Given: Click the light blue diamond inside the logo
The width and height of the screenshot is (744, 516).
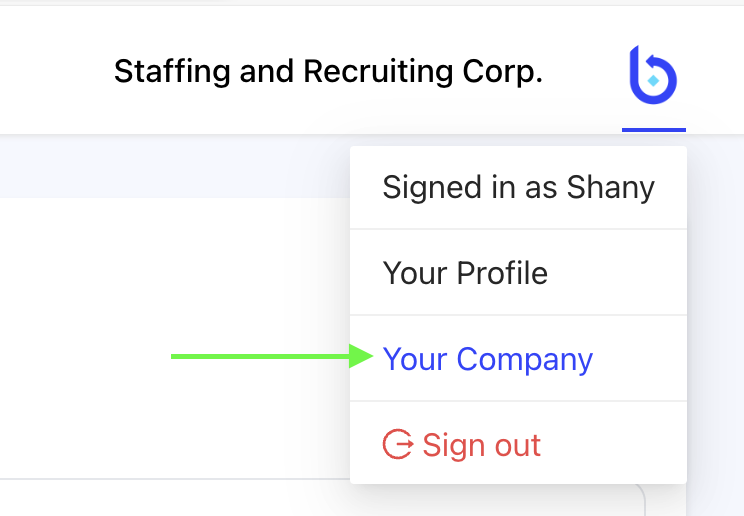Looking at the screenshot, I should (x=654, y=81).
